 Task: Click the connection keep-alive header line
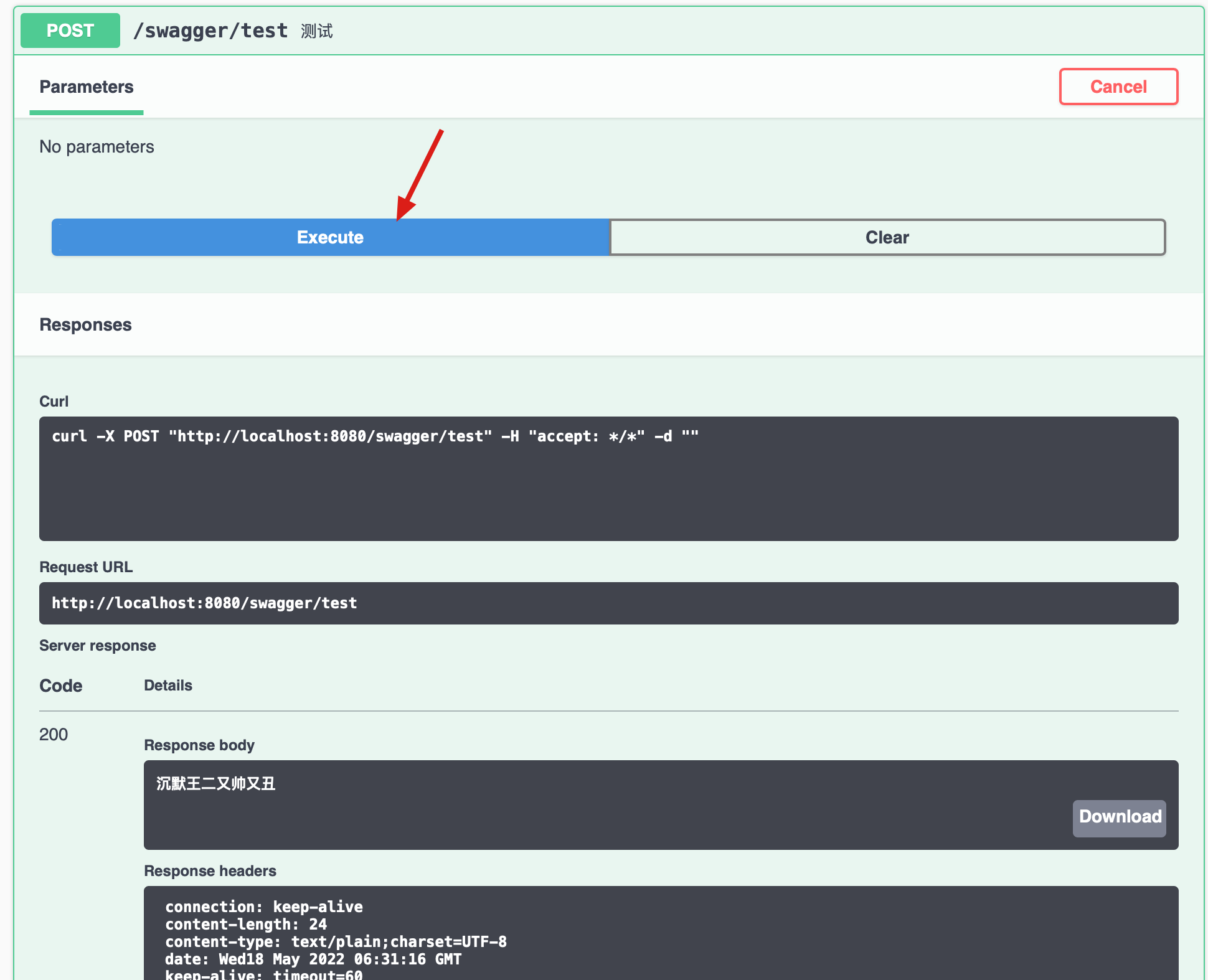(x=263, y=907)
